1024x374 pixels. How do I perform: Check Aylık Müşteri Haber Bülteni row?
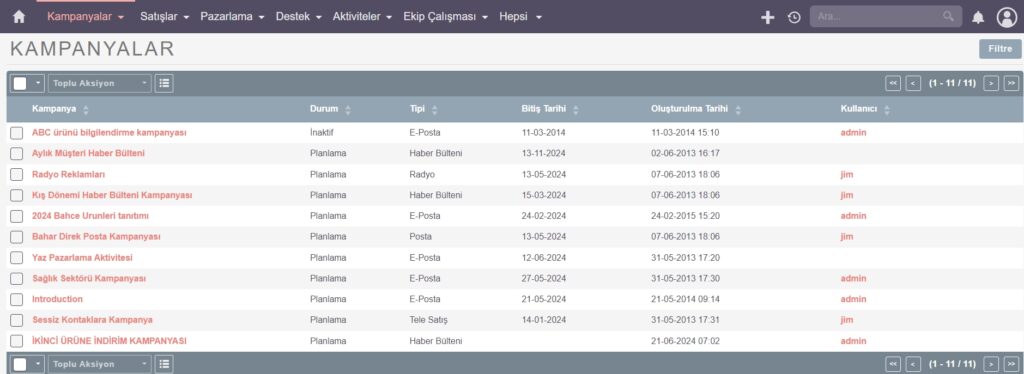tap(16, 153)
